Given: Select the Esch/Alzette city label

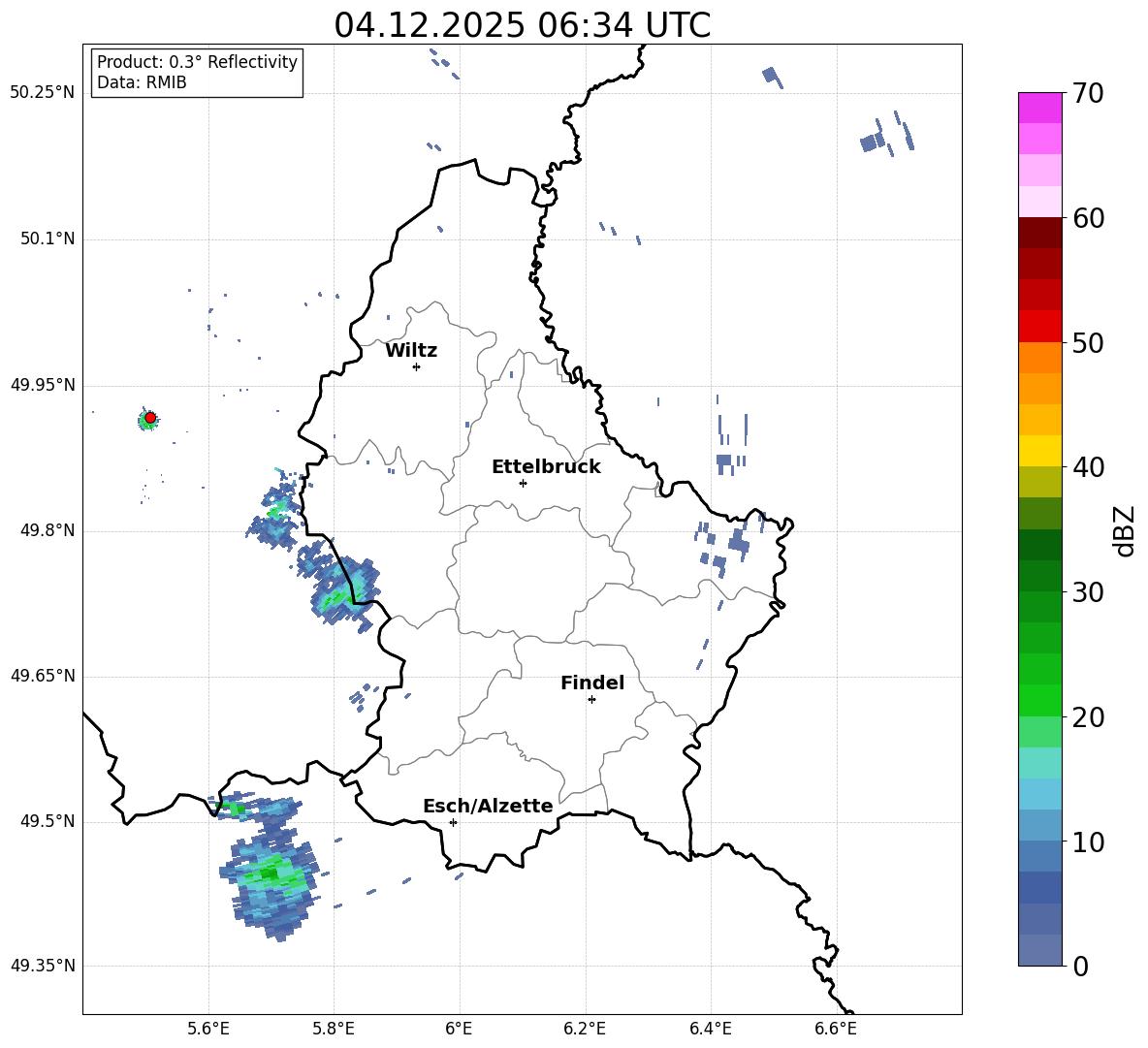Looking at the screenshot, I should [488, 807].
